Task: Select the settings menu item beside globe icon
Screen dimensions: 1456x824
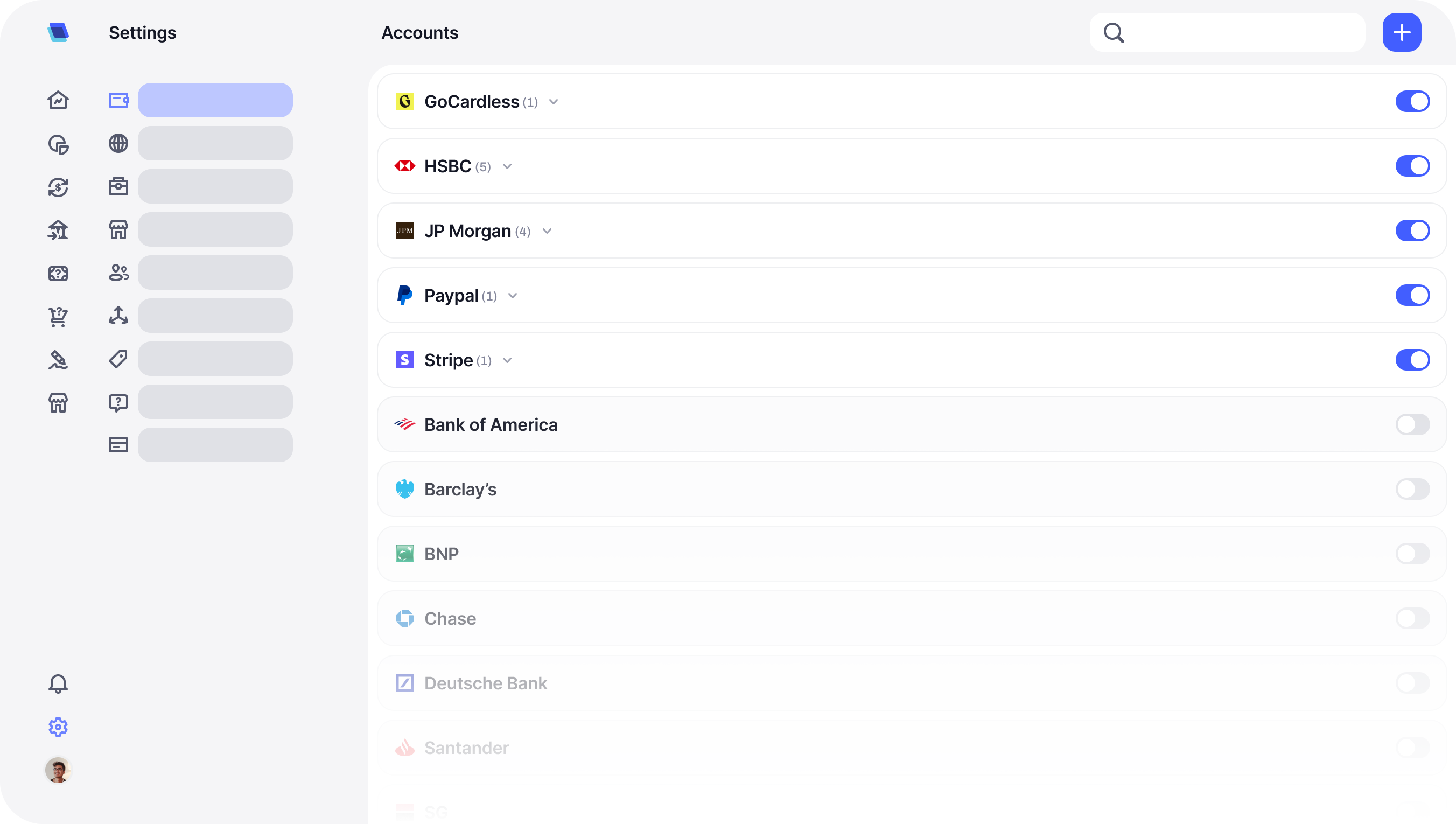Action: 215,143
